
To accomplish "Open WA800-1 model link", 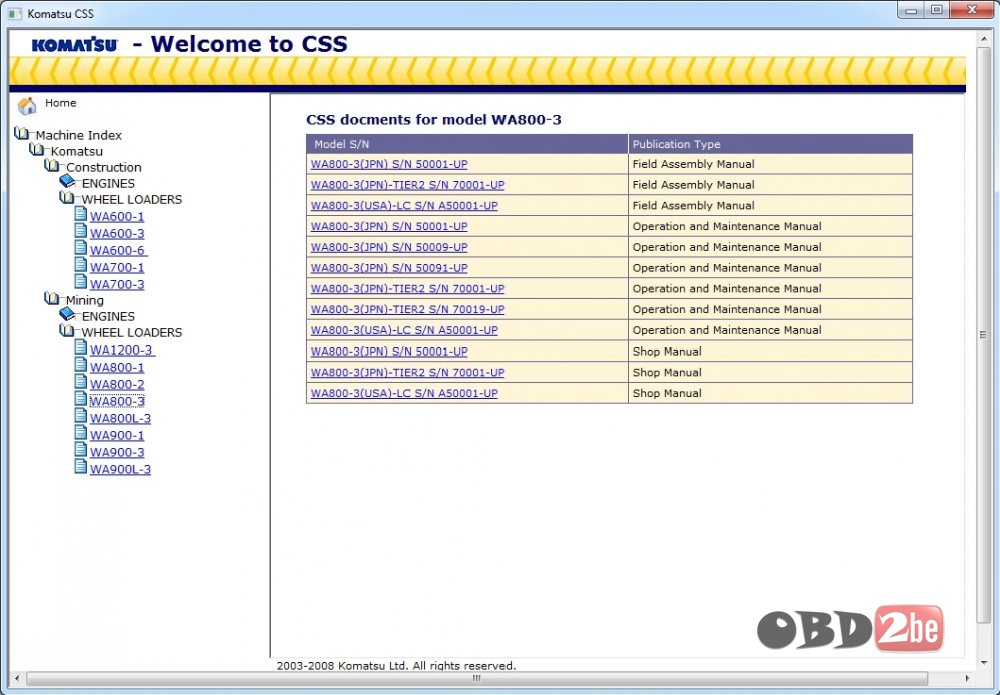I will pos(117,367).
